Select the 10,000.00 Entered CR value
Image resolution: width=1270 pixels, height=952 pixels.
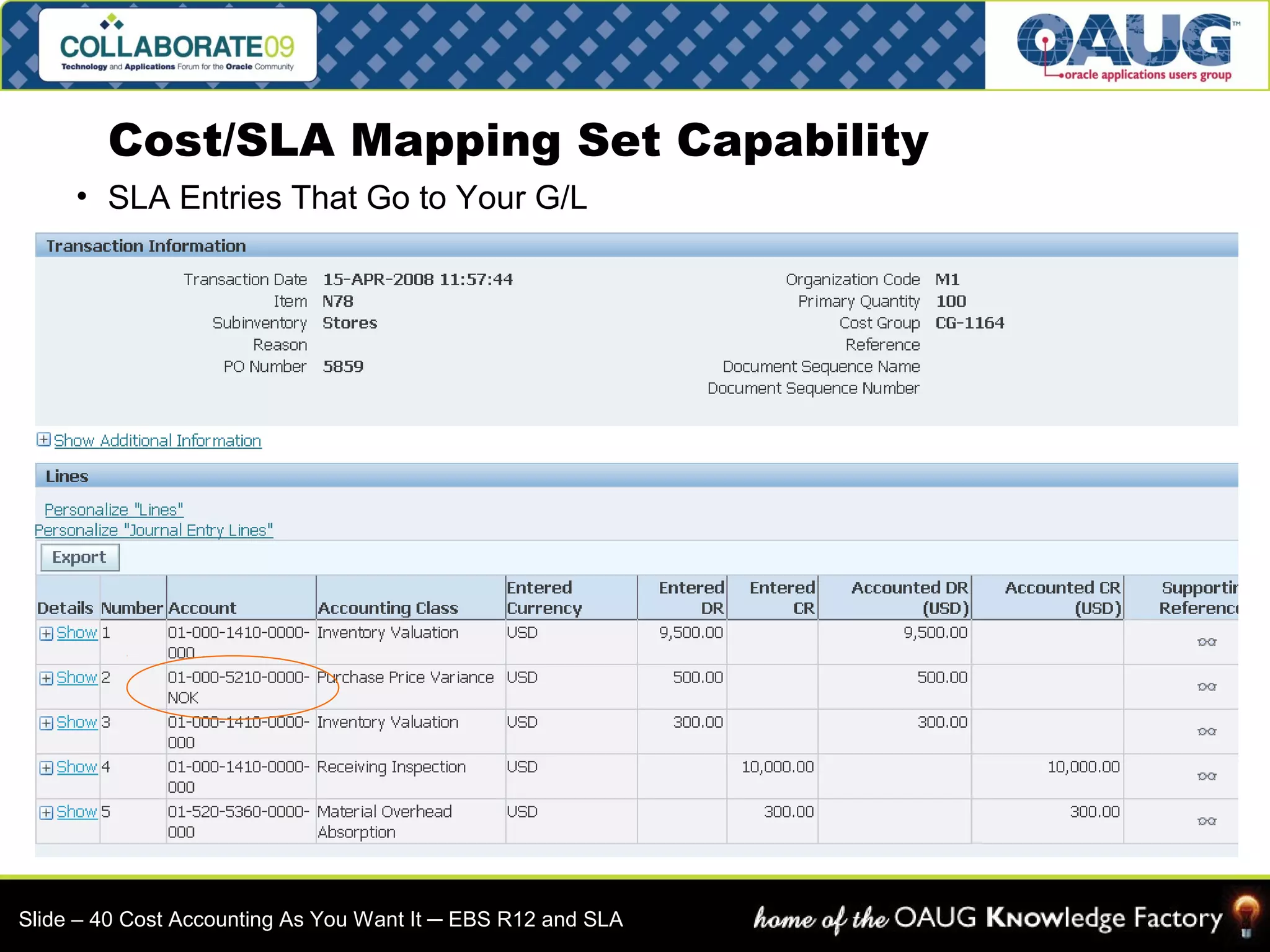pyautogui.click(x=778, y=767)
